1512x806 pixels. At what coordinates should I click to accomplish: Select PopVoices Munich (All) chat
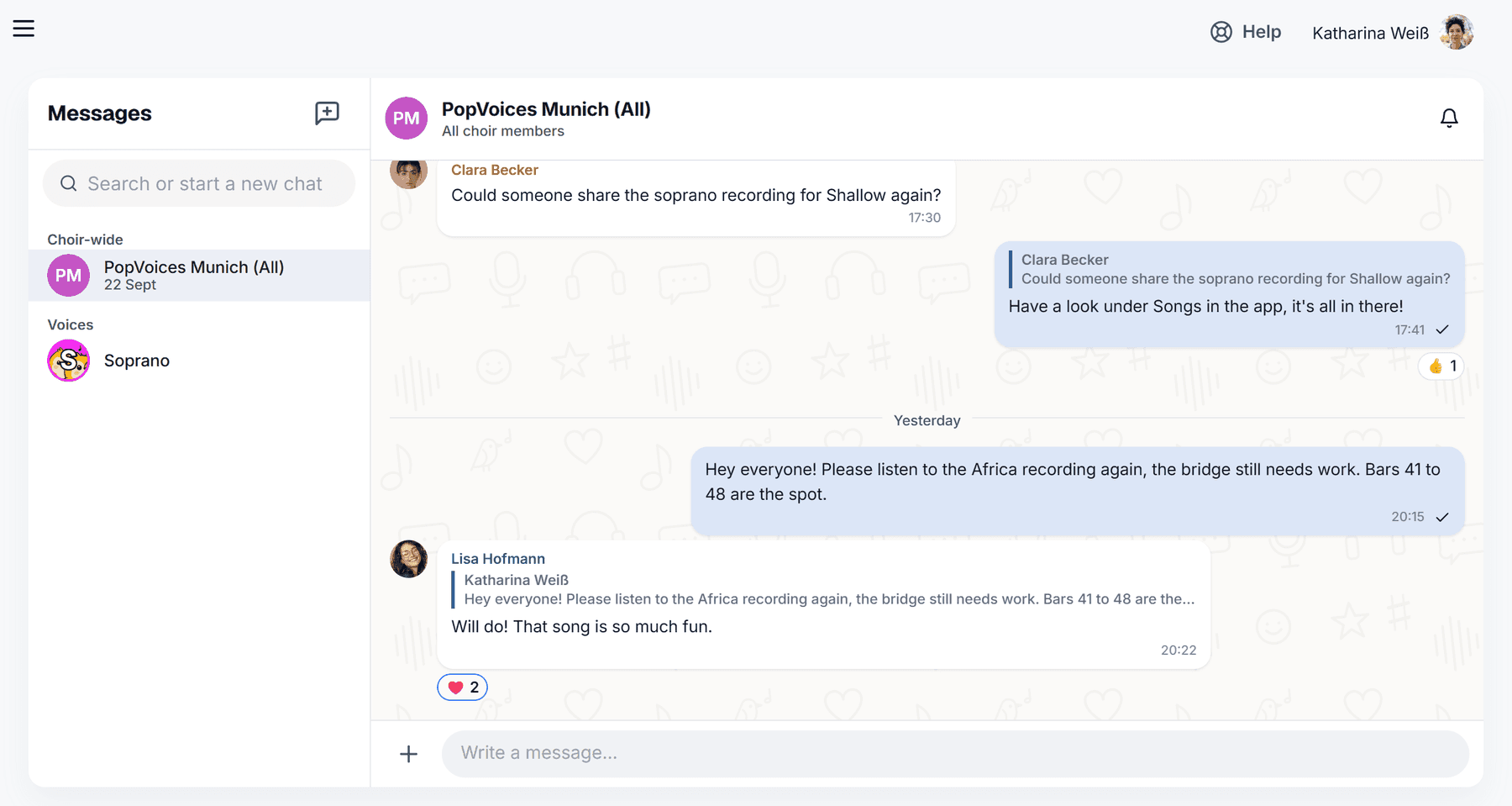[x=199, y=276]
